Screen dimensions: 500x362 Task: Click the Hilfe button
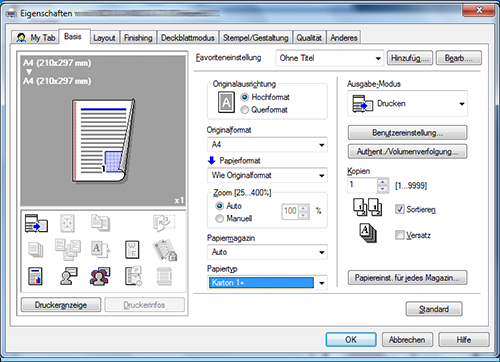coord(464,340)
